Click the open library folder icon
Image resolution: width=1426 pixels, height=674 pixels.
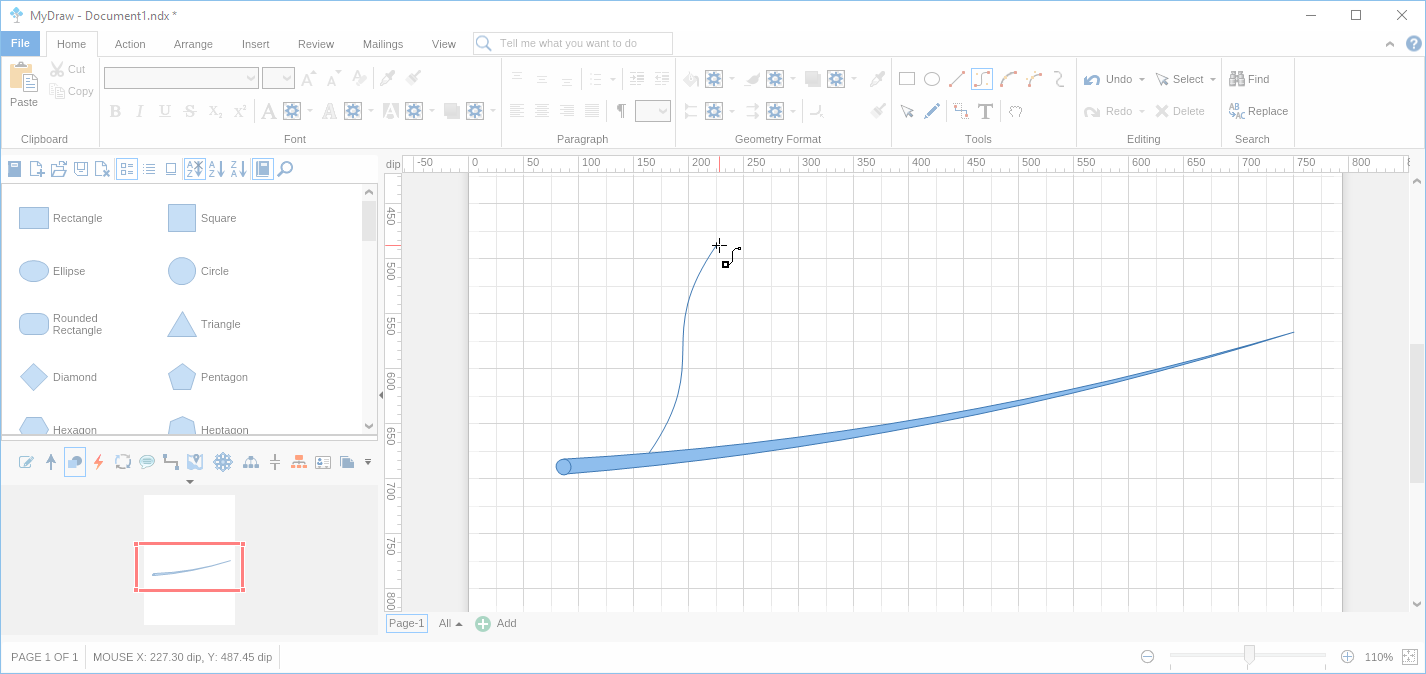tap(59, 169)
